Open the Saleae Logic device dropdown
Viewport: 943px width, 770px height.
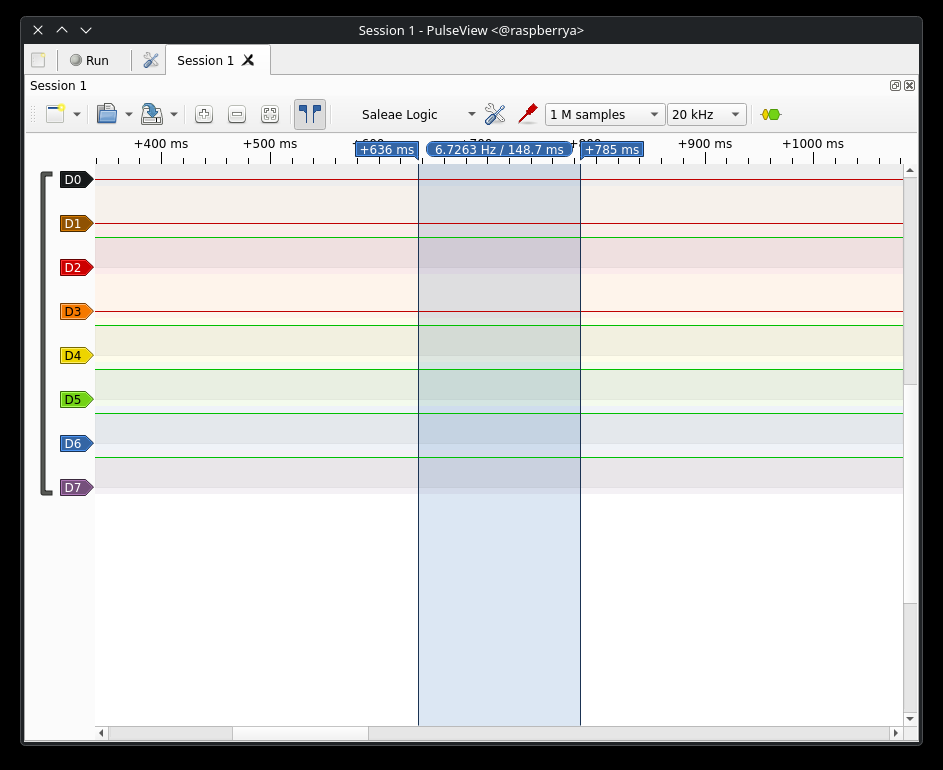click(x=417, y=114)
